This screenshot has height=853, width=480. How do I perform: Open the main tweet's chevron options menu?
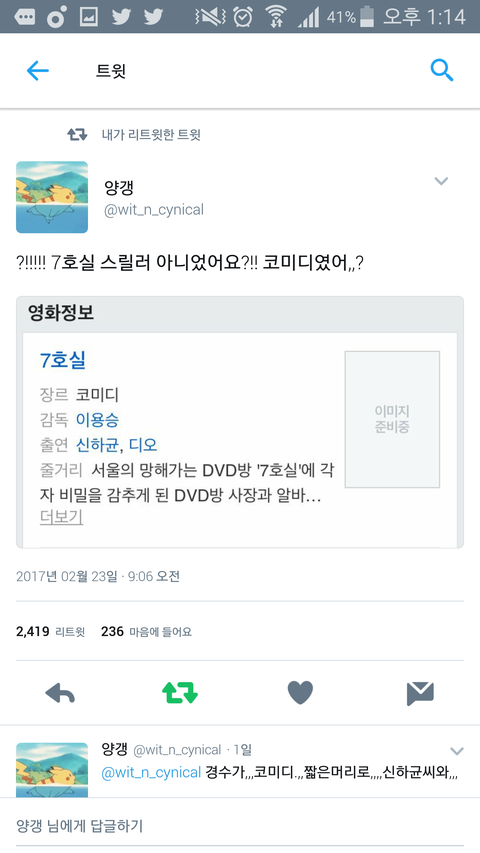click(441, 181)
